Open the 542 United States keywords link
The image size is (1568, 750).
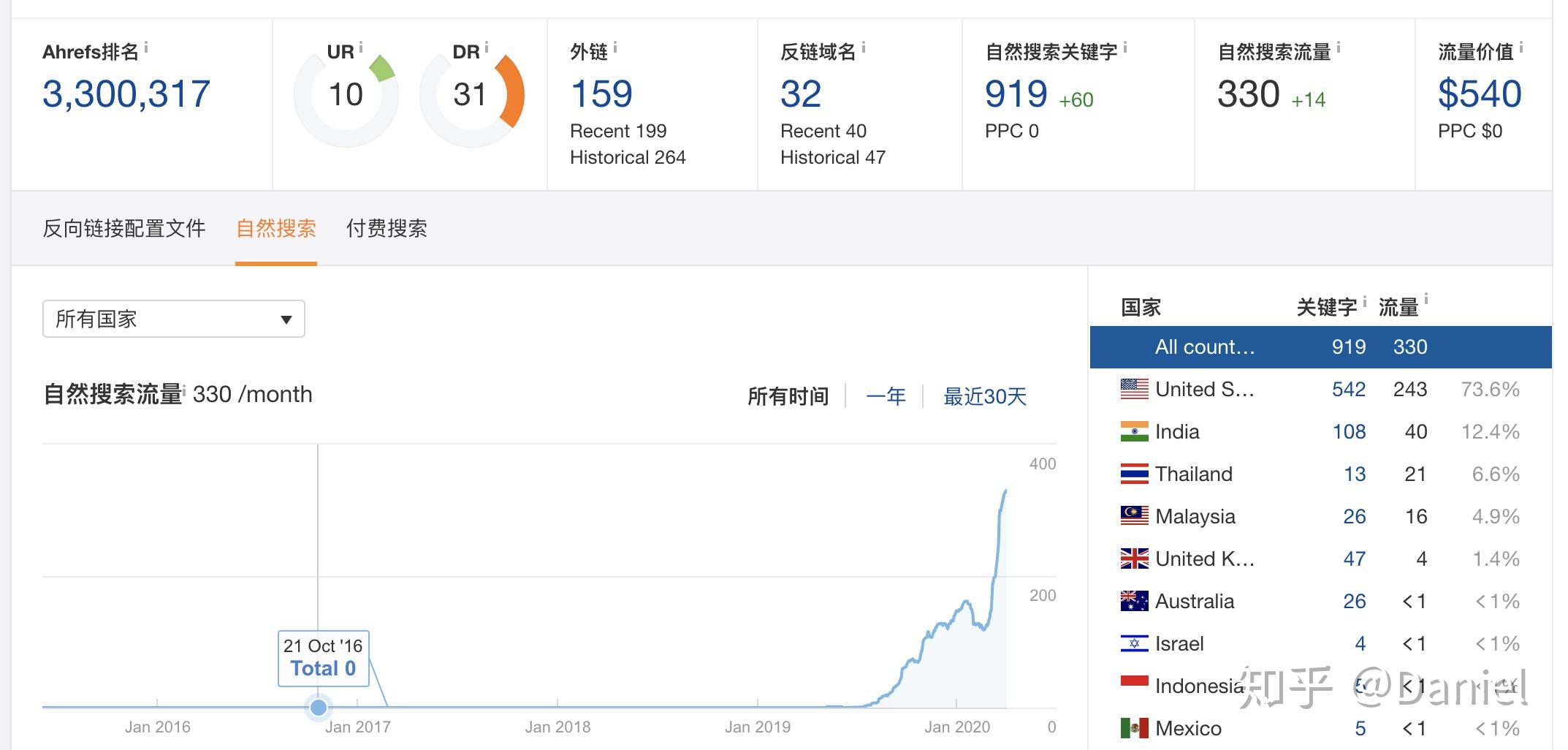[x=1348, y=388]
